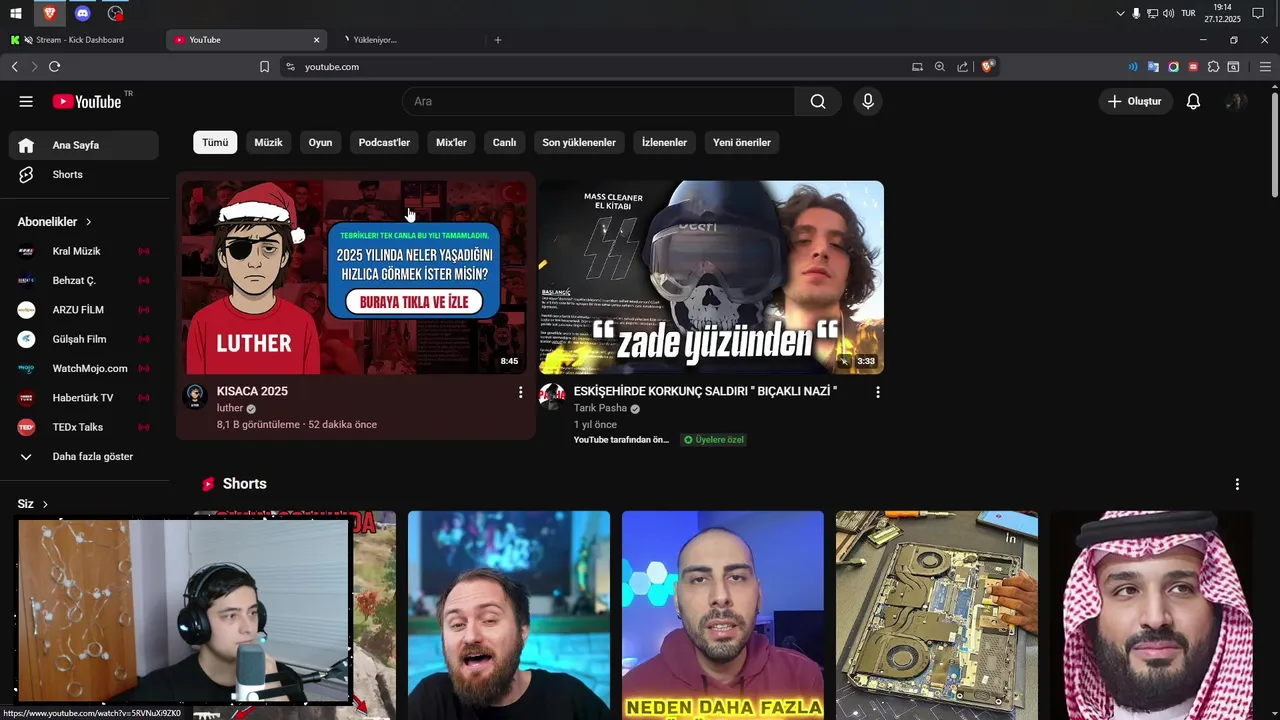Open Behzat Ç. subscription channel

click(x=84, y=281)
